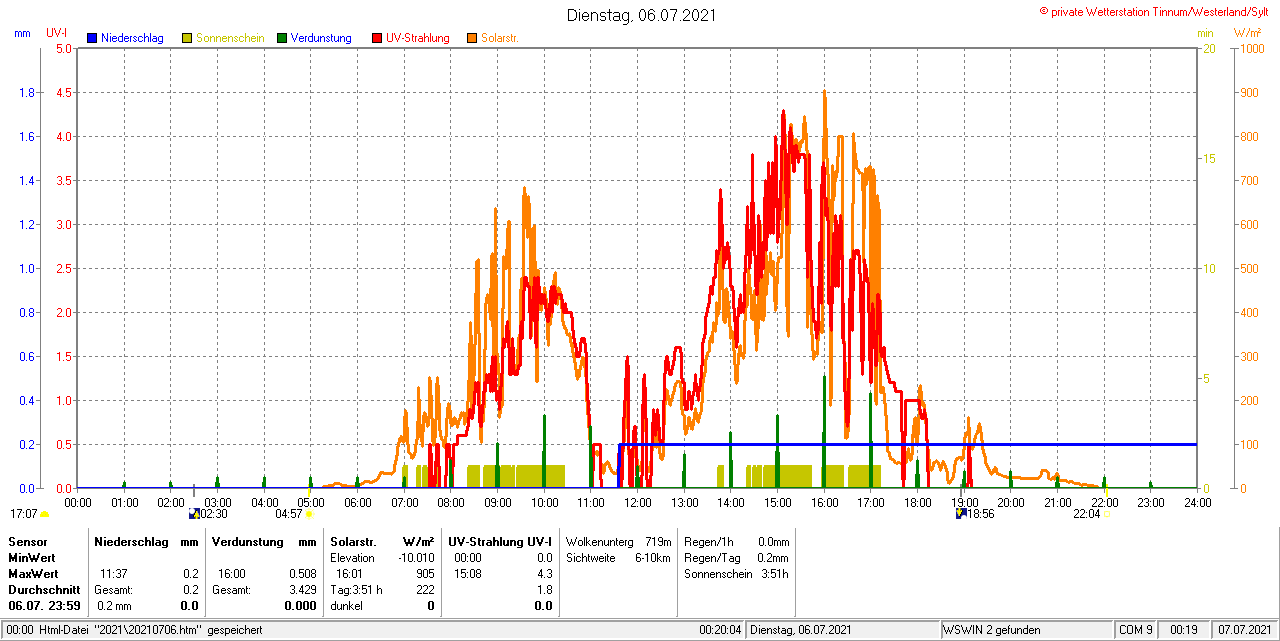Click the Solarstr. max value 905
The width and height of the screenshot is (1280, 641).
(x=425, y=574)
